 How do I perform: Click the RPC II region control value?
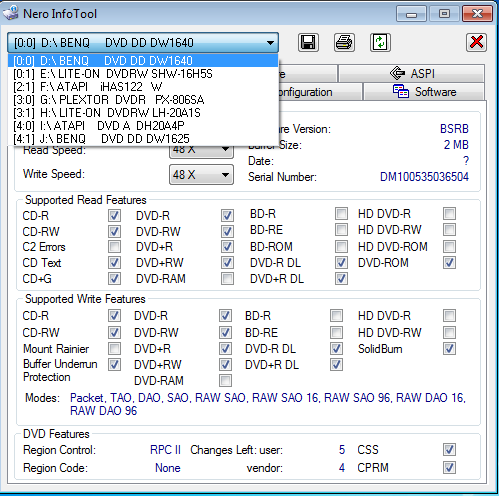pos(165,450)
